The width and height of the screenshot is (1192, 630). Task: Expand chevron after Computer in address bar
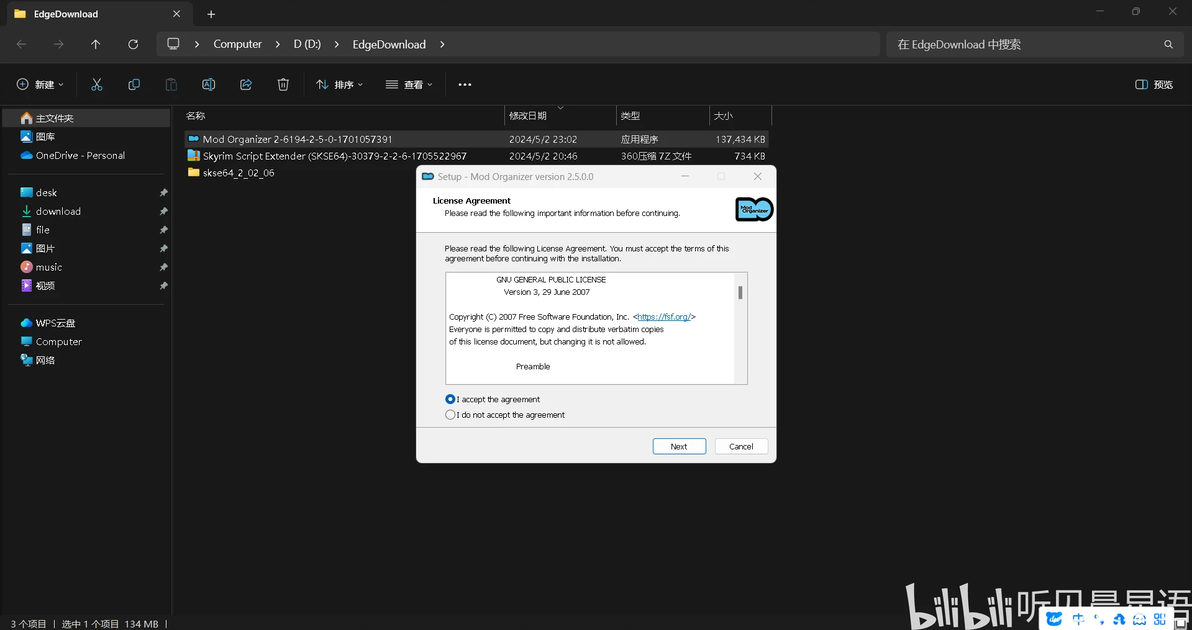click(x=277, y=44)
